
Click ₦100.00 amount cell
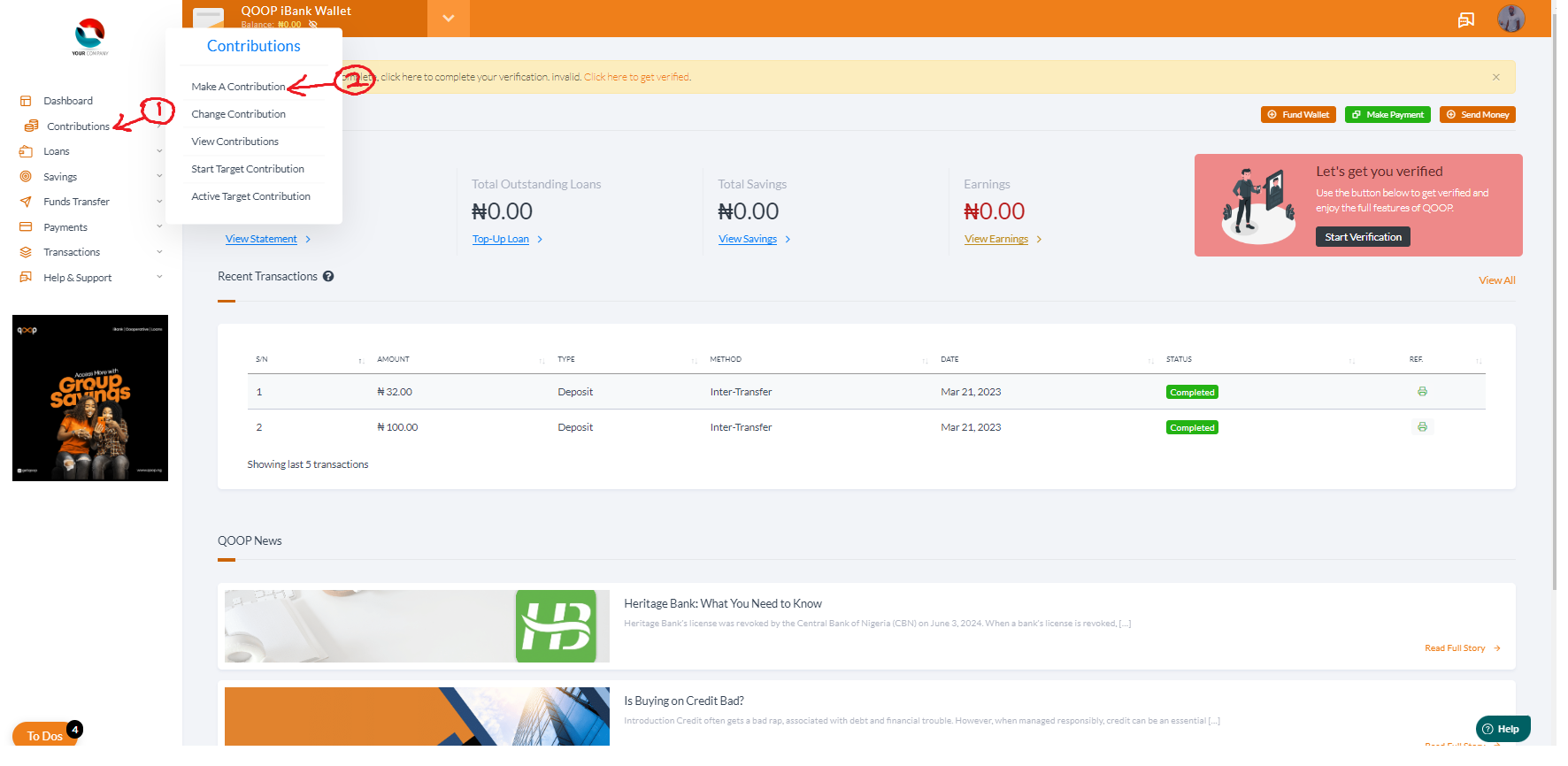click(397, 427)
